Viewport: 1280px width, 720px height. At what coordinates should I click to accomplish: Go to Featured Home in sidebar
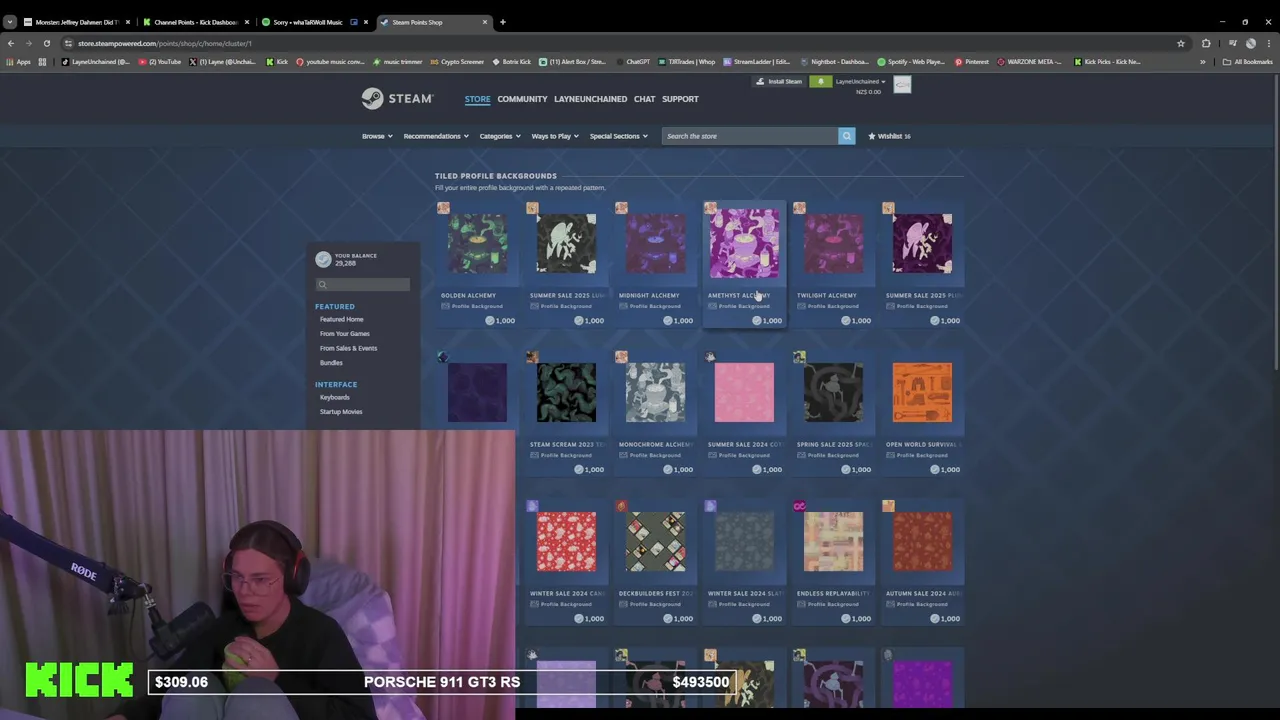pos(341,319)
